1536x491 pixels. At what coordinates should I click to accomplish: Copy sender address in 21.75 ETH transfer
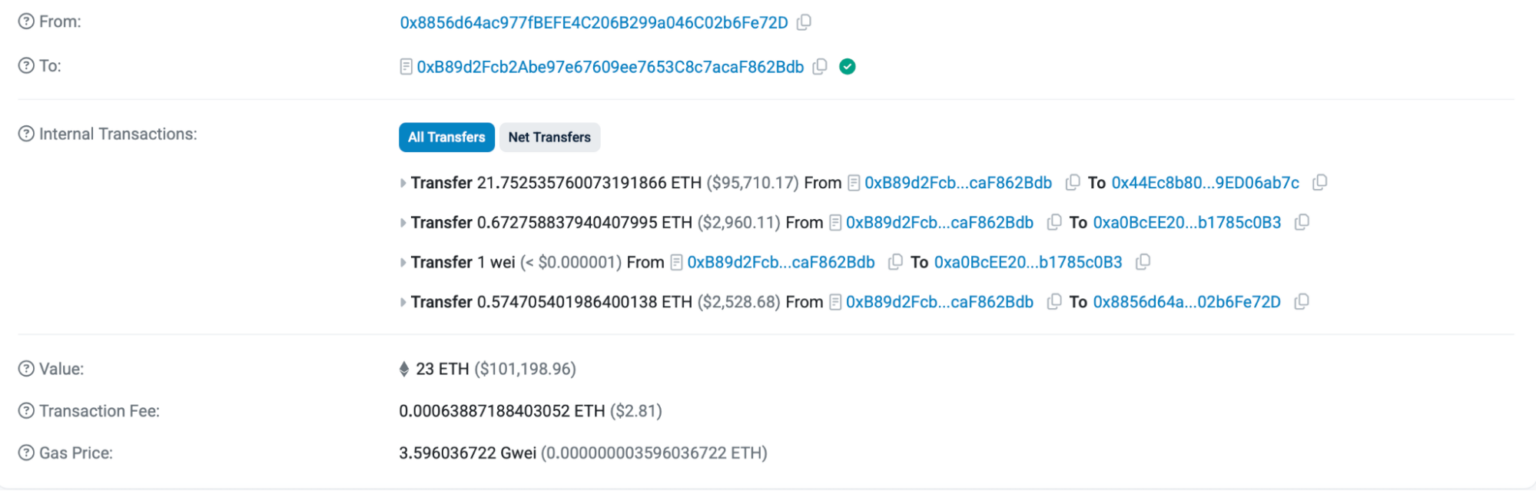point(1073,183)
